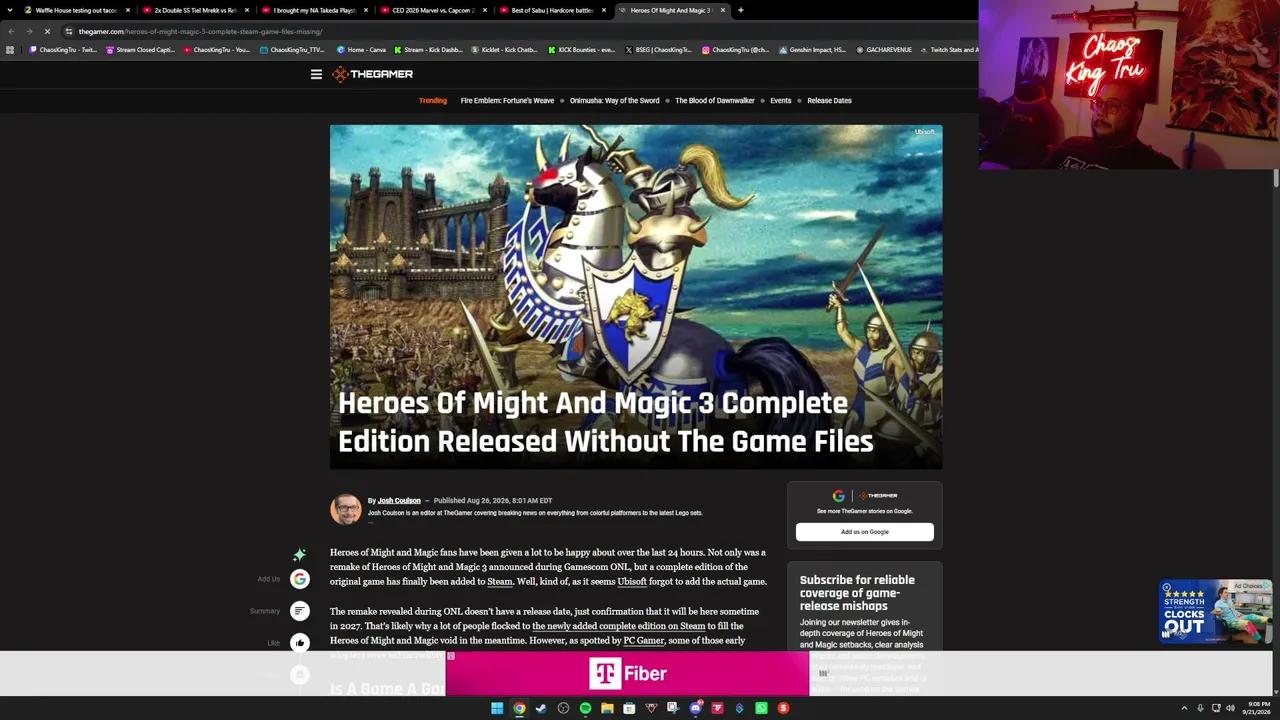Open BSEG | ChaosKingTr bookmark

[x=658, y=50]
